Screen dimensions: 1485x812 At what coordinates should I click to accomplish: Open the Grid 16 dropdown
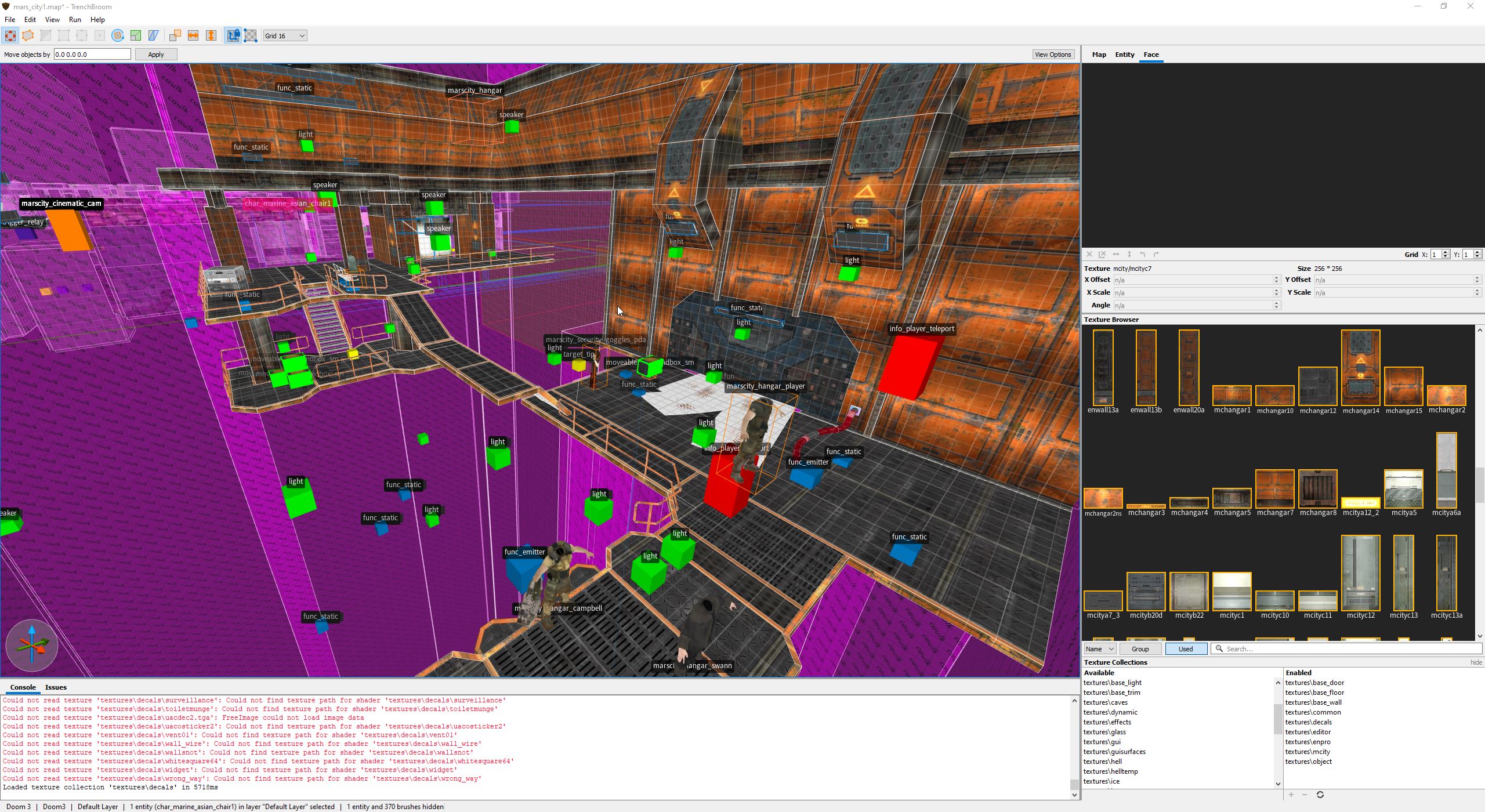click(285, 36)
